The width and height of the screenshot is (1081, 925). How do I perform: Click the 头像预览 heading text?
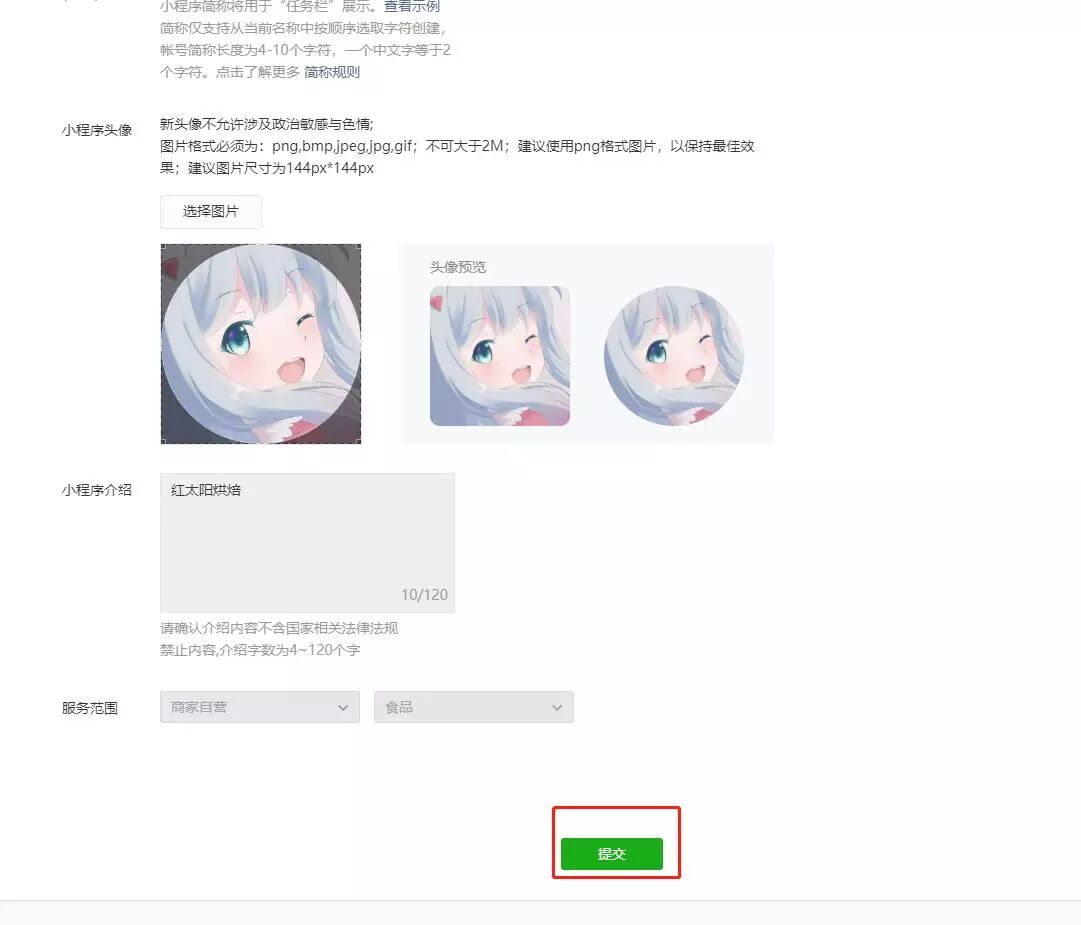point(458,267)
